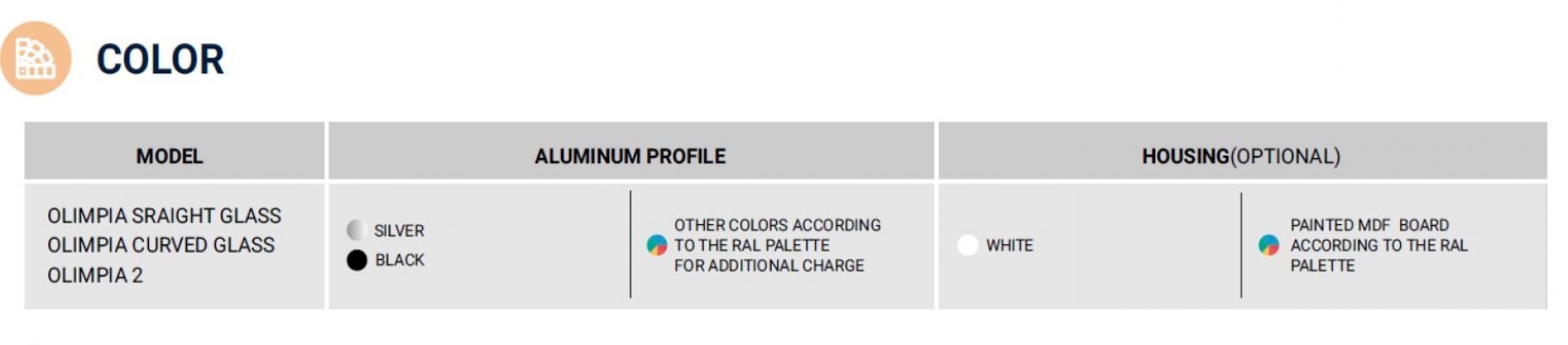The image size is (1568, 345).
Task: Select the MODEL column header
Action: pos(170,156)
